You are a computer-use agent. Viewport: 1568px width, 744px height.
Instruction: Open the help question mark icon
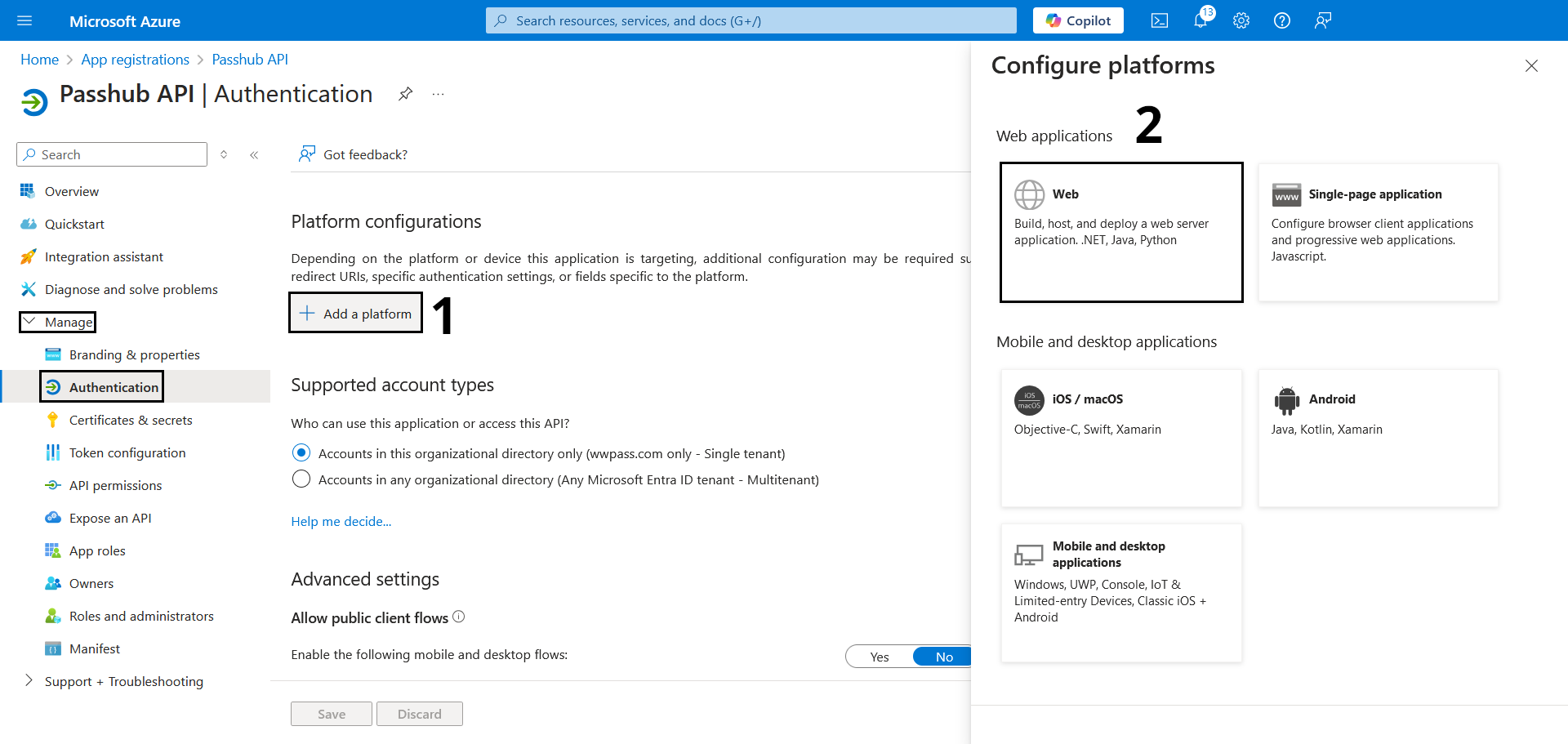pos(1282,20)
